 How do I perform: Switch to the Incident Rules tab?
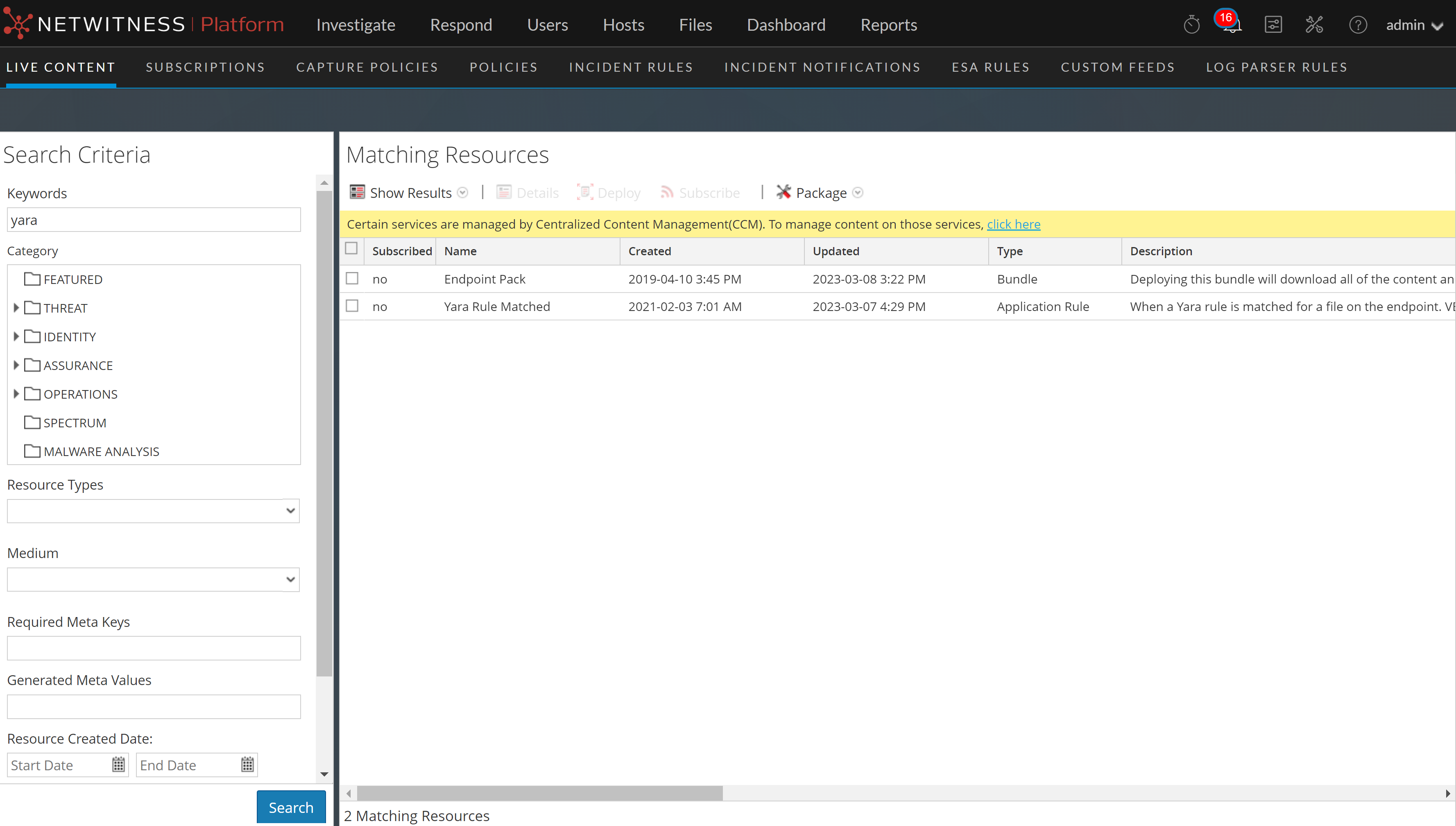click(631, 67)
